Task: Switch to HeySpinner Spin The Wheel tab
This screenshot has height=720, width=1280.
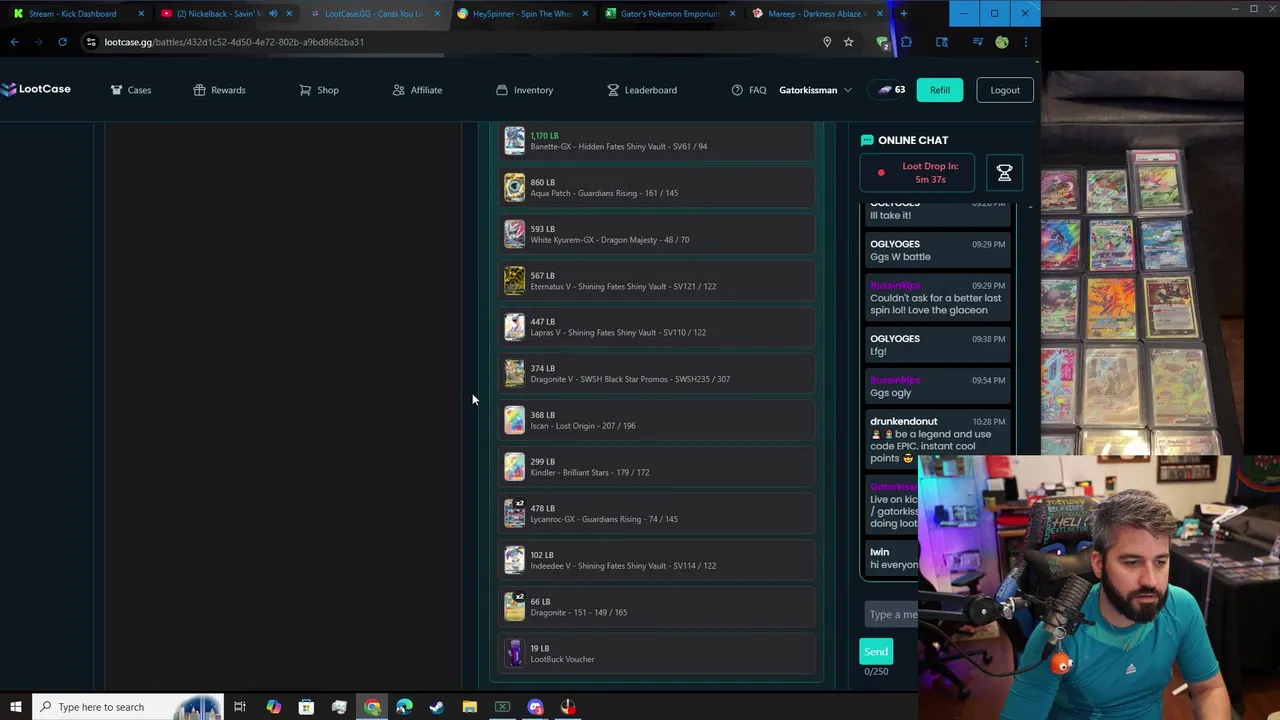Action: tap(522, 14)
